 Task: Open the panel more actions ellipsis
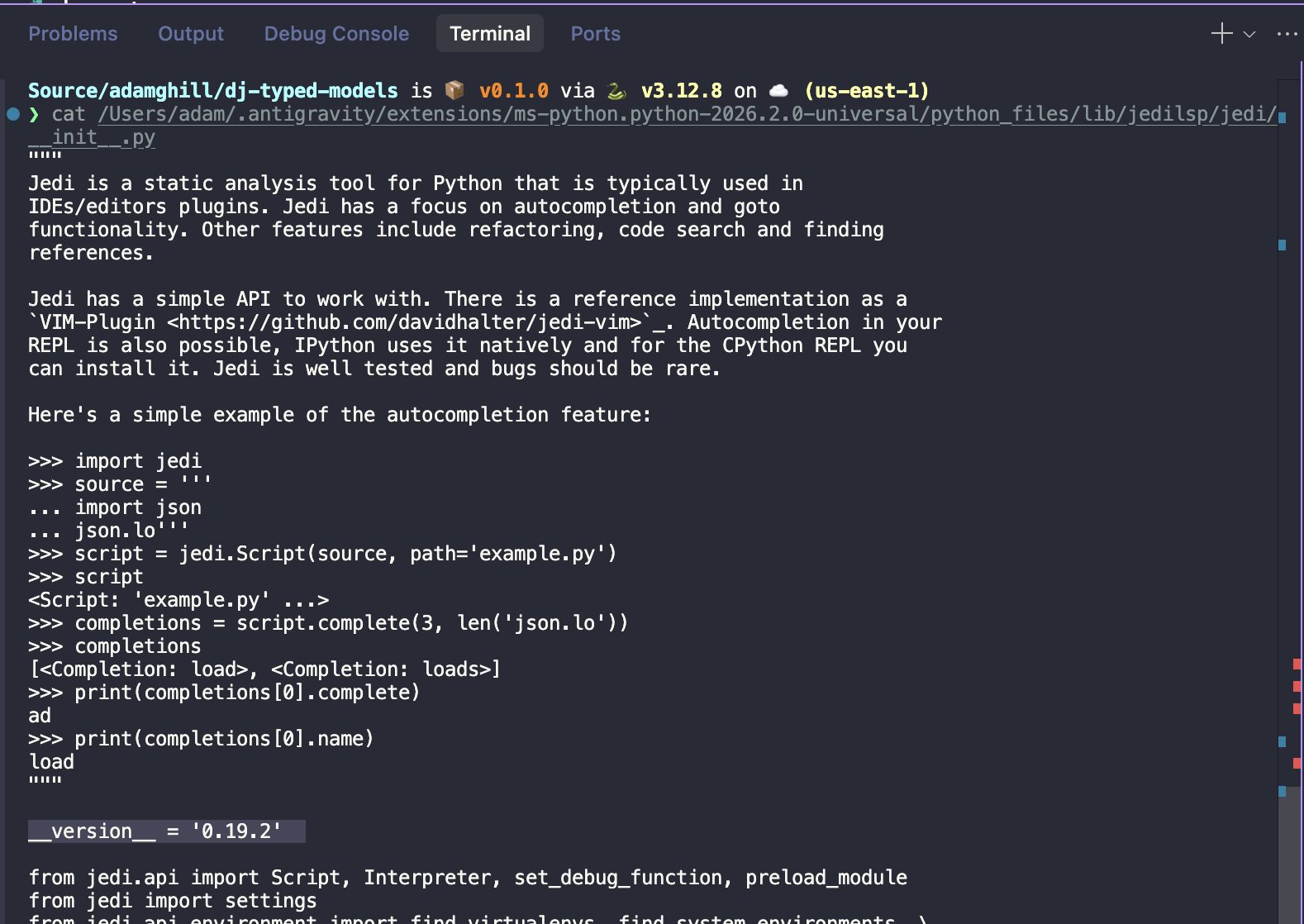(1287, 34)
